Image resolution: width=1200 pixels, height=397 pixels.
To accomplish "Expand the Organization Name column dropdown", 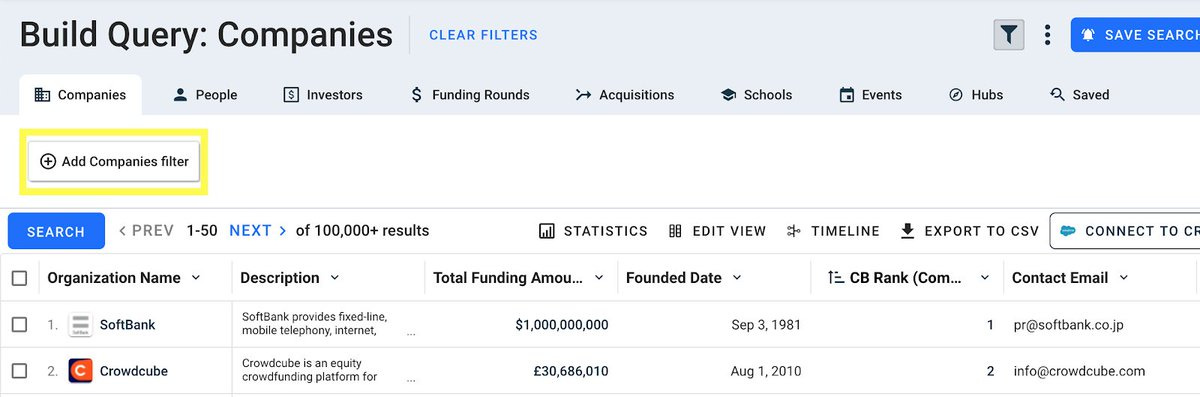I will pyautogui.click(x=196, y=278).
